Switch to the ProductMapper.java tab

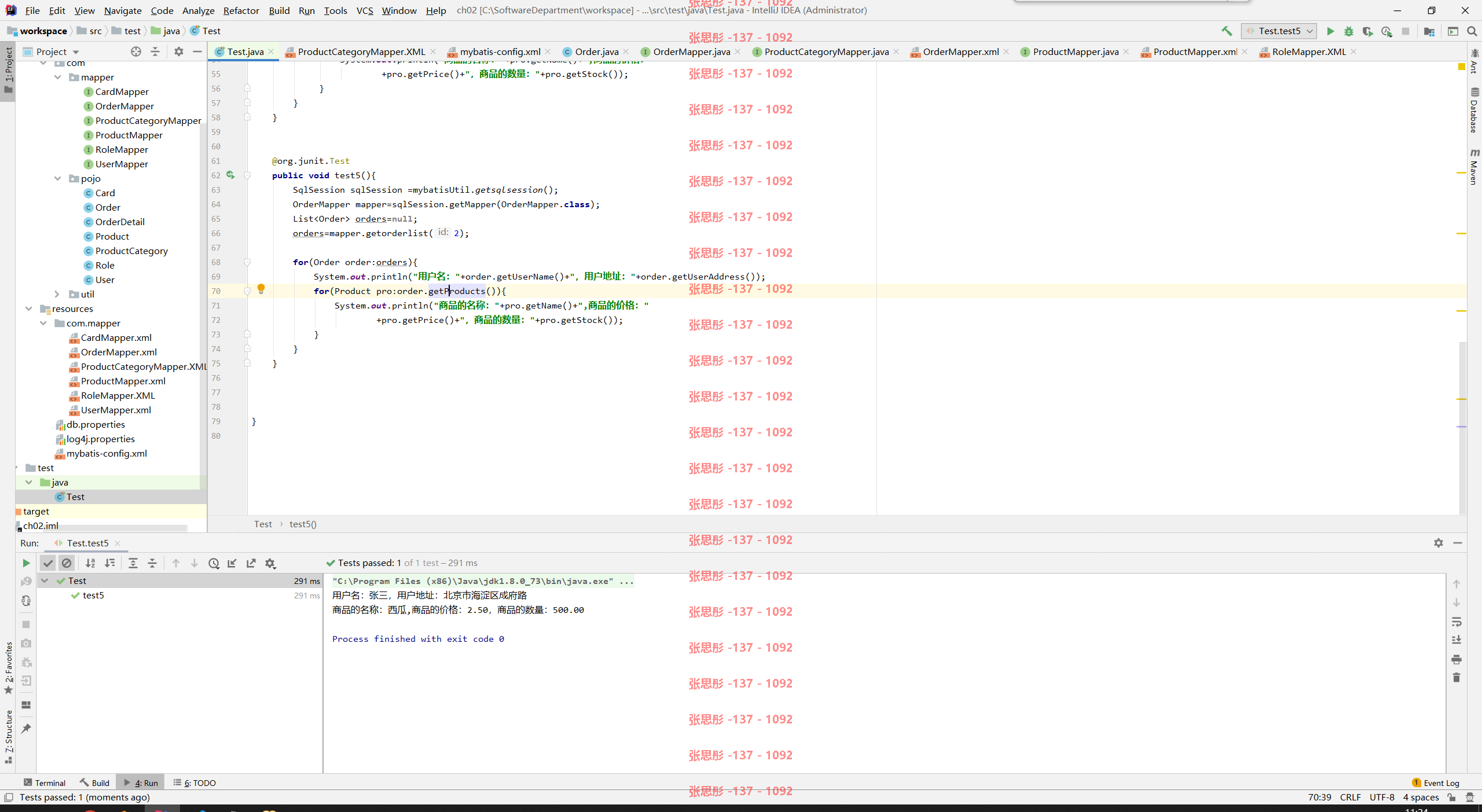click(x=1075, y=52)
